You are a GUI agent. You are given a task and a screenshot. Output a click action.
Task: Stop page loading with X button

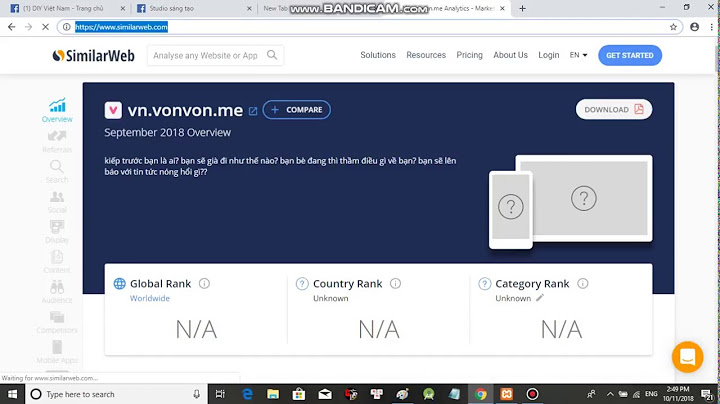pyautogui.click(x=45, y=27)
